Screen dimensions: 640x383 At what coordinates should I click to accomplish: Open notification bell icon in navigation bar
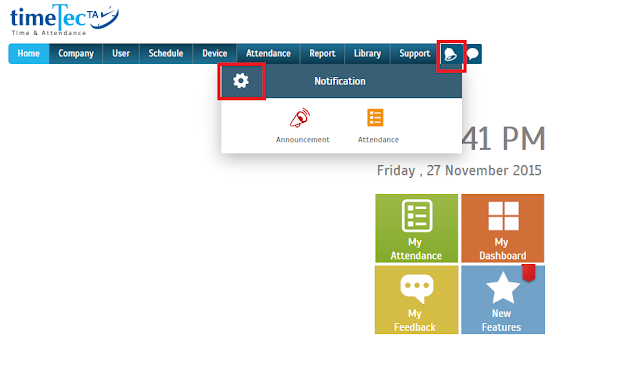click(450, 54)
